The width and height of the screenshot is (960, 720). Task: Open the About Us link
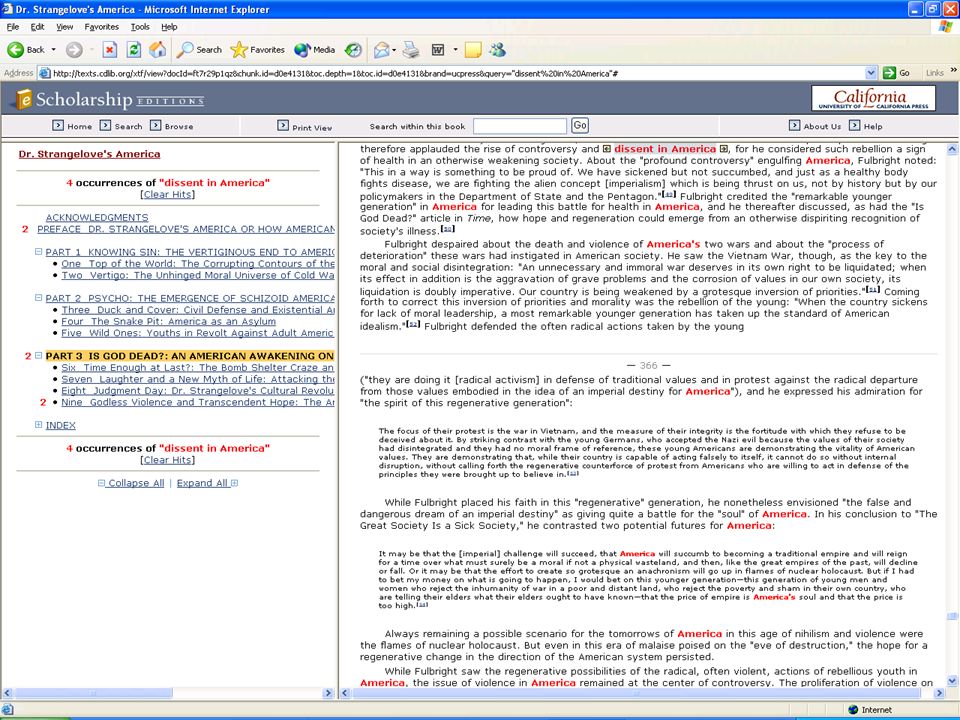pyautogui.click(x=815, y=126)
